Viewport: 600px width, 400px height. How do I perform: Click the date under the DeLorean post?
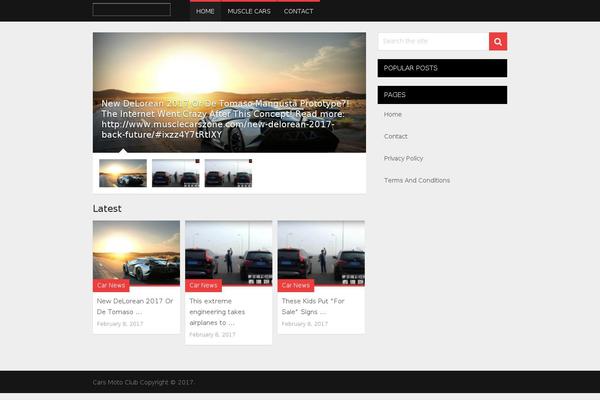(120, 324)
